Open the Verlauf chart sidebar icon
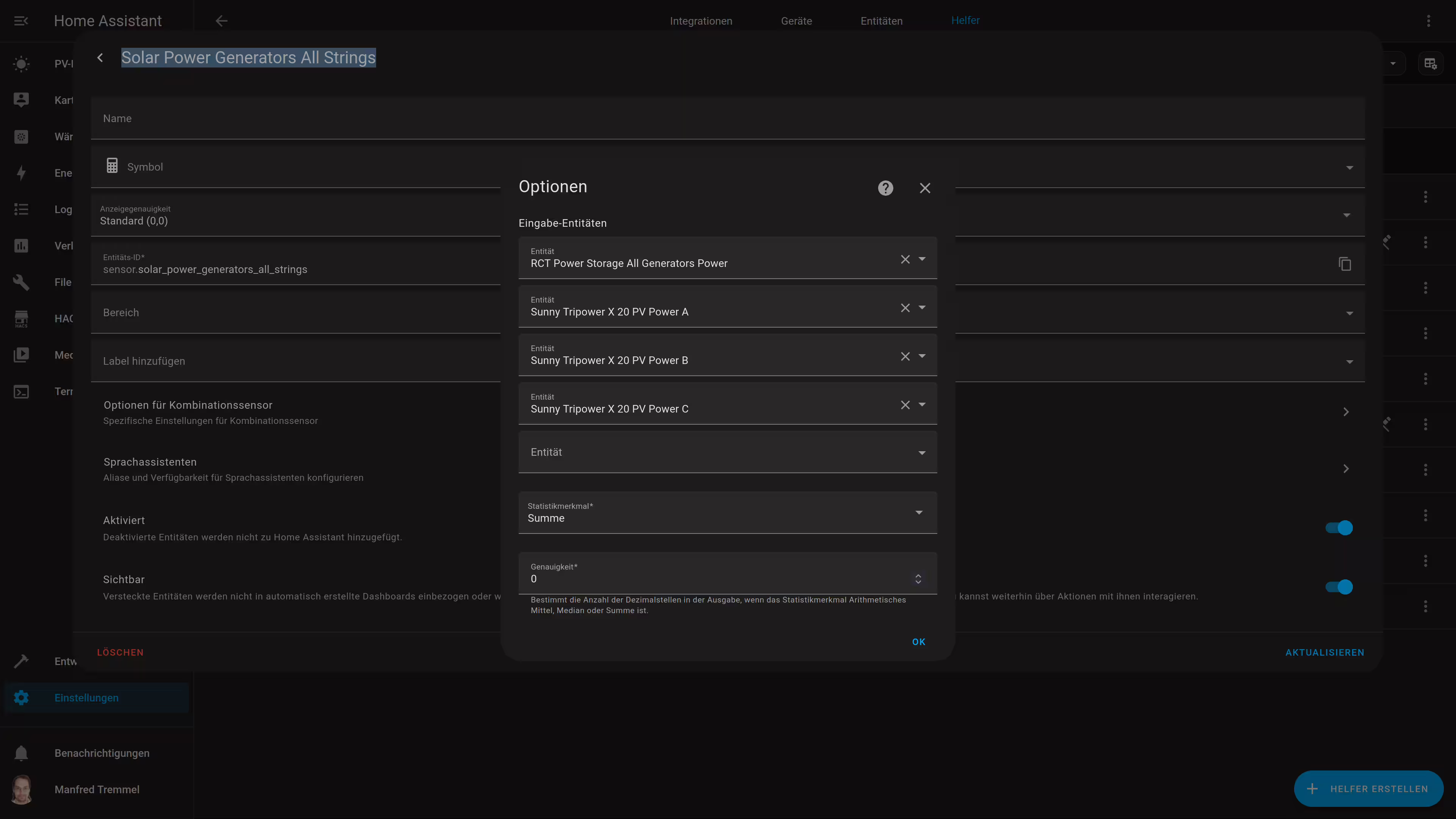 tap(21, 246)
